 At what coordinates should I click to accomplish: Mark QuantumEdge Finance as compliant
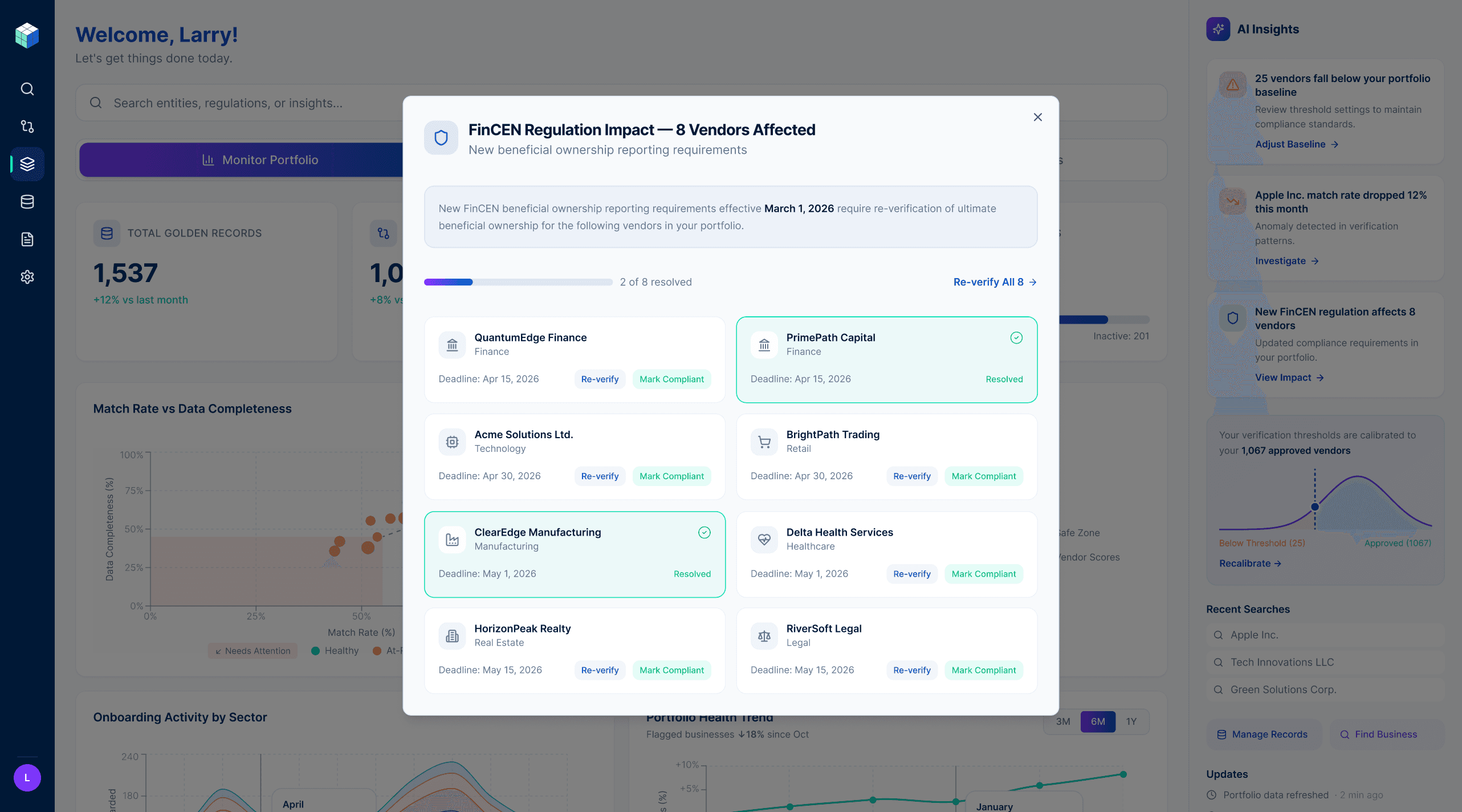[671, 380]
